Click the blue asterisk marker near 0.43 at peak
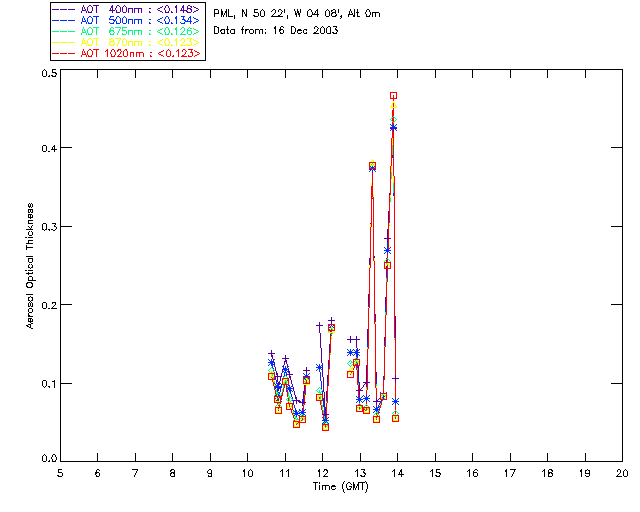 393,128
